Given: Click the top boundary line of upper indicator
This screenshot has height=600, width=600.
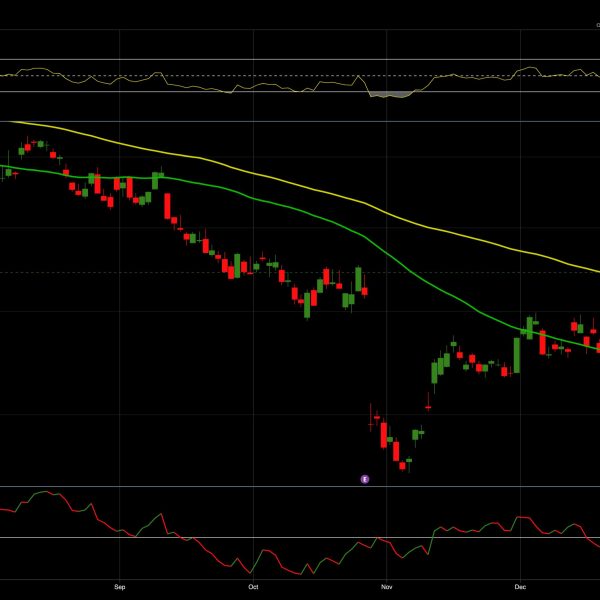Looking at the screenshot, I should (300, 59).
